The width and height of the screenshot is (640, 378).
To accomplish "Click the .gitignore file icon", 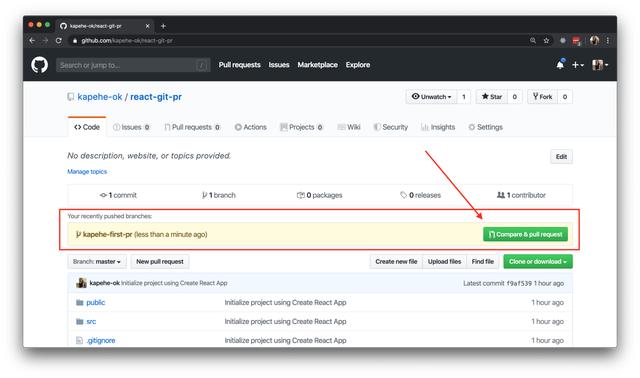I will pos(80,340).
